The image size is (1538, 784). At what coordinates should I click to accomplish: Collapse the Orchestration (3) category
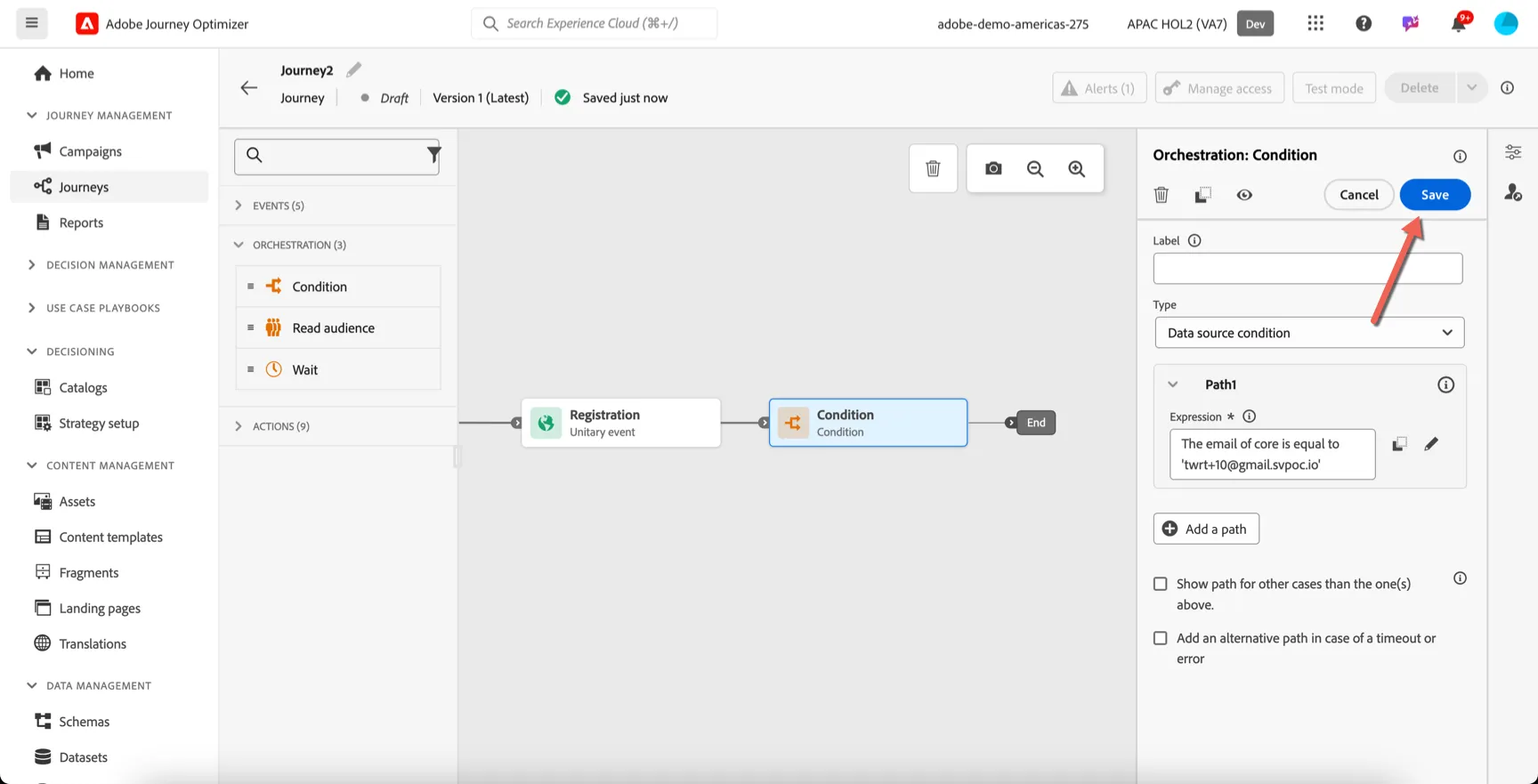click(238, 245)
